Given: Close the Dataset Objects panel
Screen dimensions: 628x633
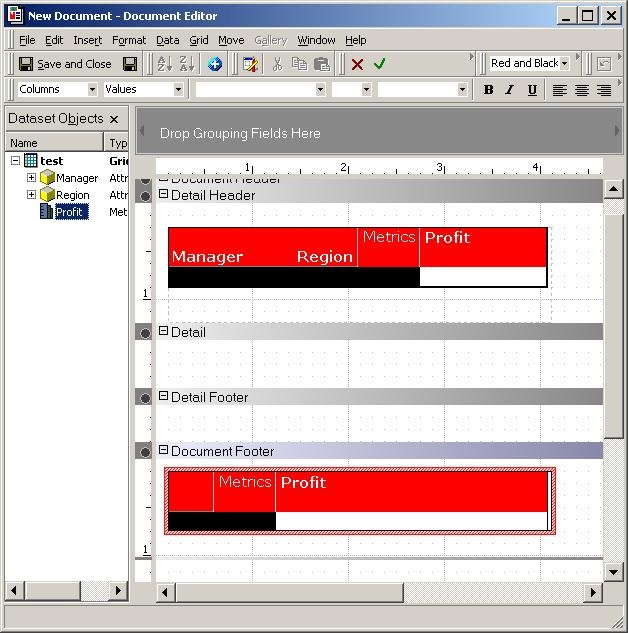Looking at the screenshot, I should tap(114, 119).
